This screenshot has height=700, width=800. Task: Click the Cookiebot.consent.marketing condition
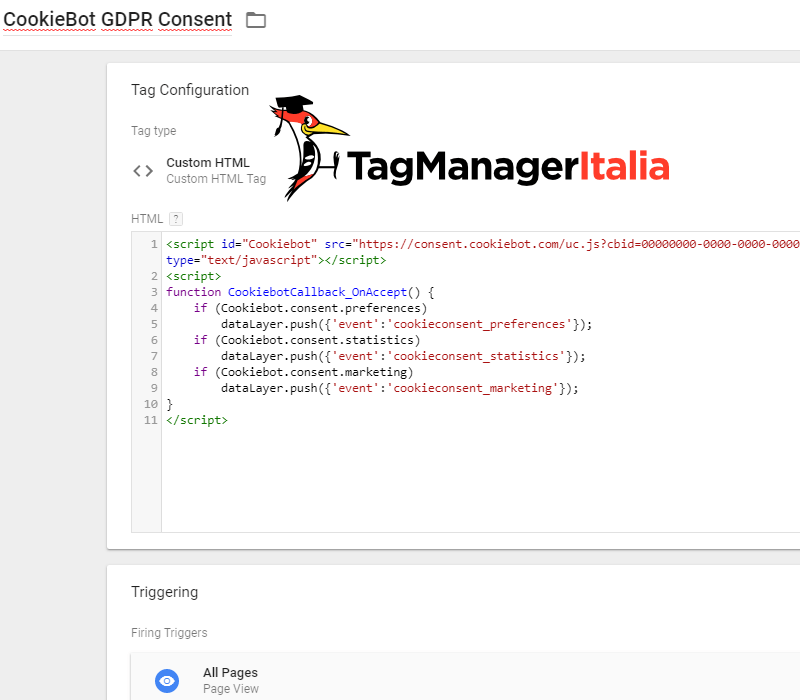[x=314, y=372]
